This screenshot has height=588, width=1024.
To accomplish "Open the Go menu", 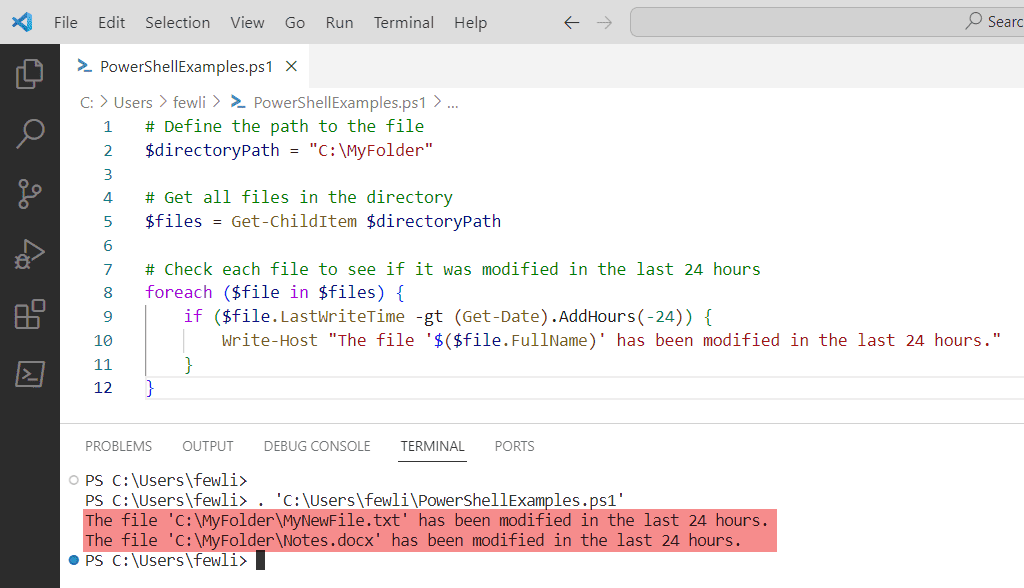I will (295, 22).
